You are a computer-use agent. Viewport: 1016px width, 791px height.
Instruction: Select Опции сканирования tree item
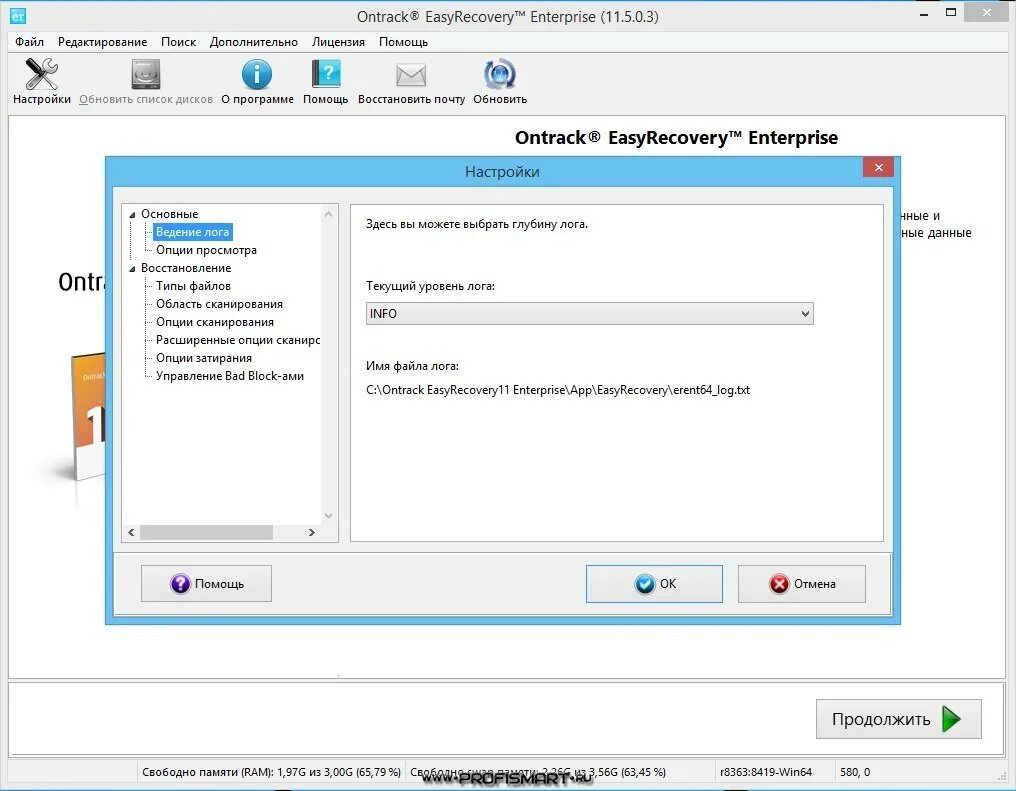point(214,322)
